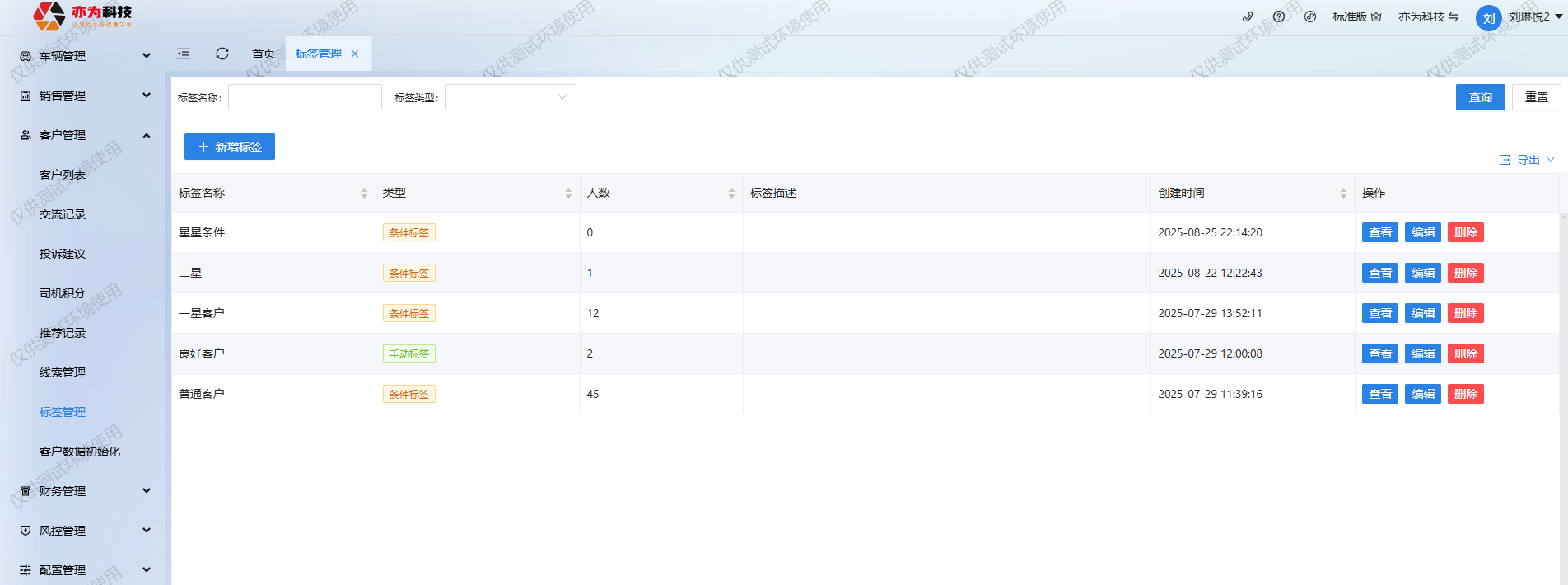1568x585 pixels.
Task: Refresh the page with the reload icon
Action: click(x=222, y=54)
